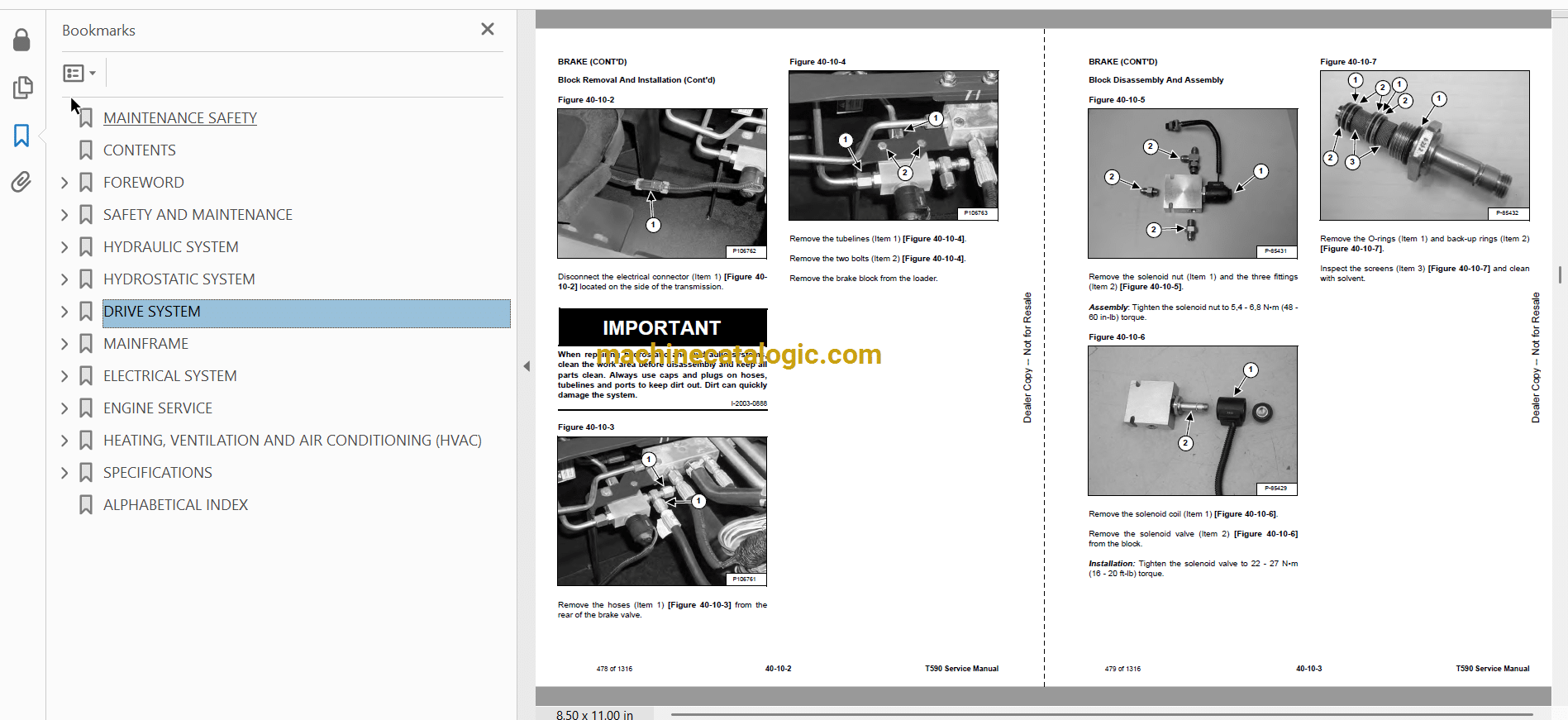Image resolution: width=1568 pixels, height=720 pixels.
Task: Expand the HYDROSTATIC SYSTEM bookmark
Action: point(64,279)
